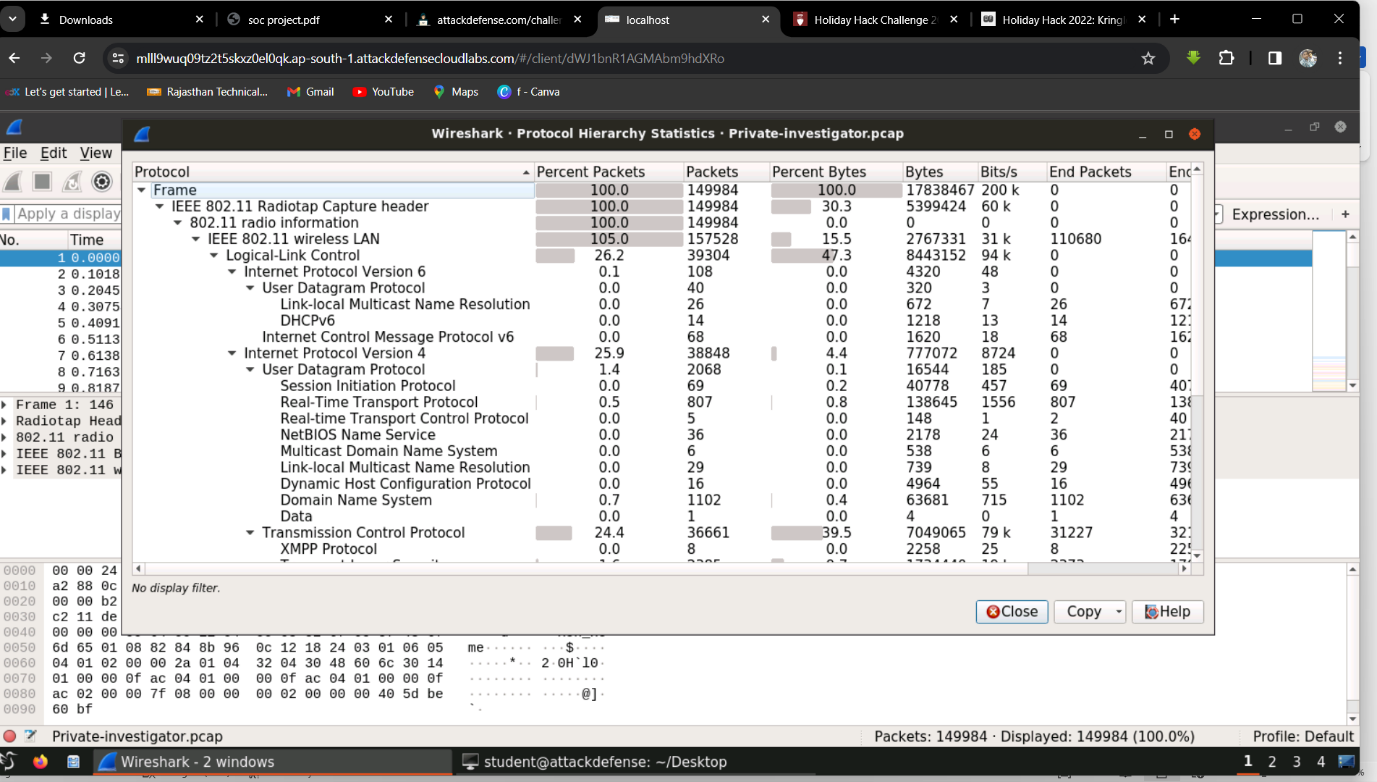The height and width of the screenshot is (782, 1377).
Task: Collapse the Internet Protocol Version 4 node
Action: 232,353
